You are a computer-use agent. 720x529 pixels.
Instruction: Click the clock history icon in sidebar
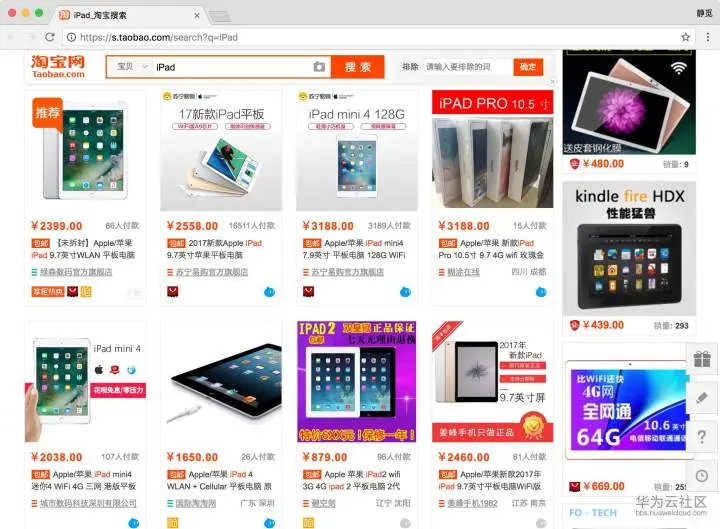coord(702,476)
